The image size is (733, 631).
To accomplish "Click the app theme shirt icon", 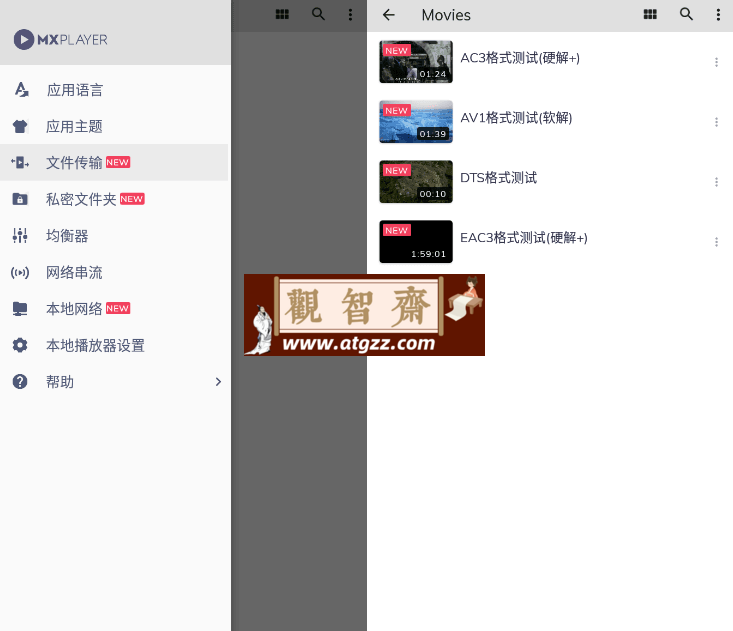I will click(x=20, y=126).
